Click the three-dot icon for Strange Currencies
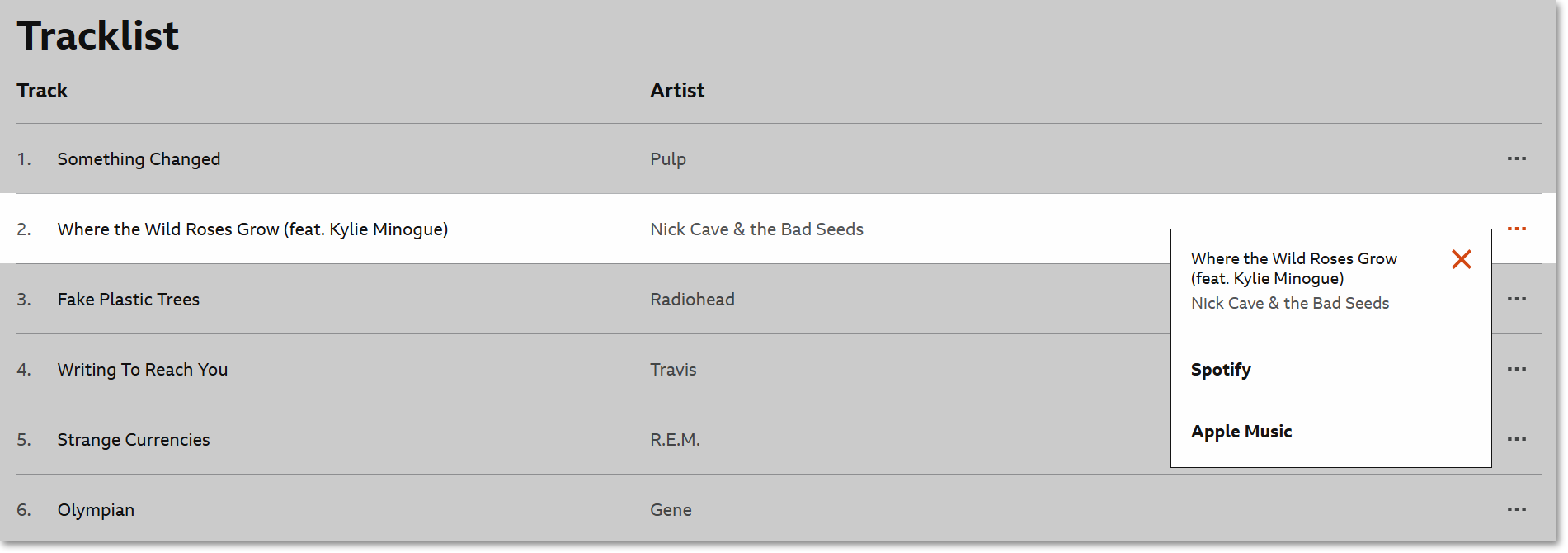Image resolution: width=1568 pixels, height=553 pixels. [1518, 439]
